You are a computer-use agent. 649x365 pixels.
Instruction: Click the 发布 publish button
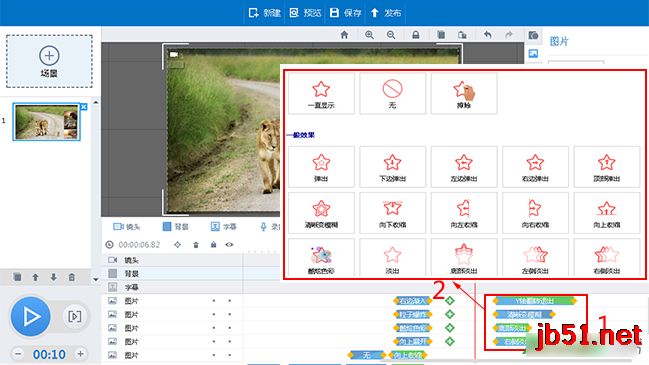pyautogui.click(x=386, y=13)
